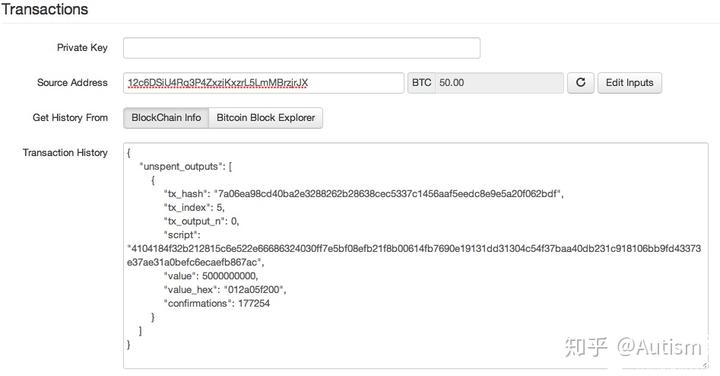Click the Private Key label
This screenshot has width=720, height=376.
[82, 48]
